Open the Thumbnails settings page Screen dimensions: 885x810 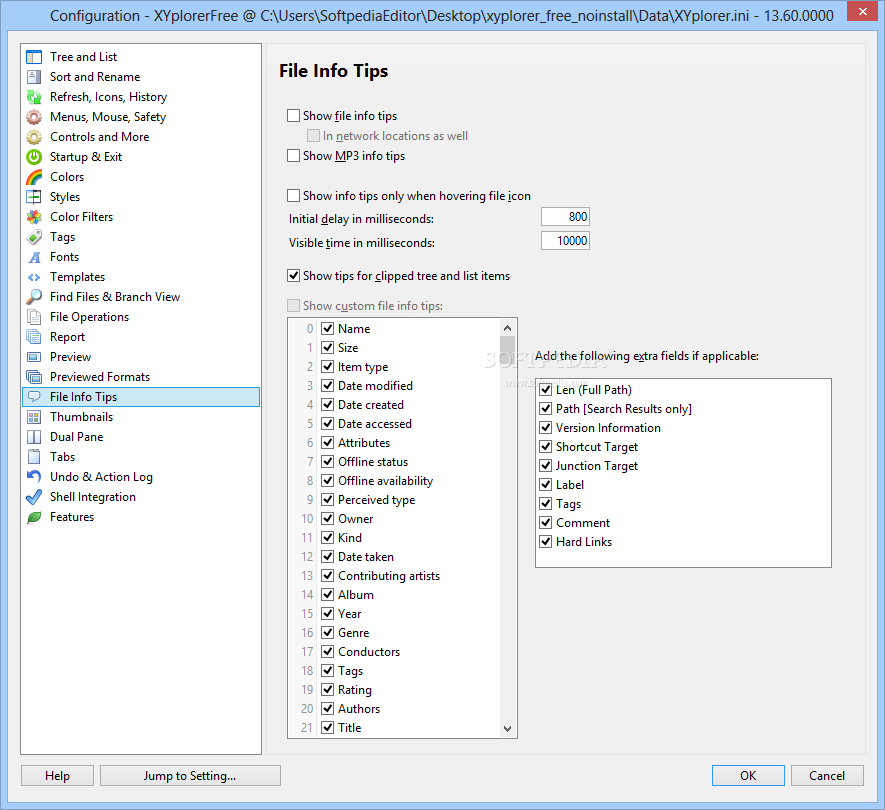[x=141, y=417]
